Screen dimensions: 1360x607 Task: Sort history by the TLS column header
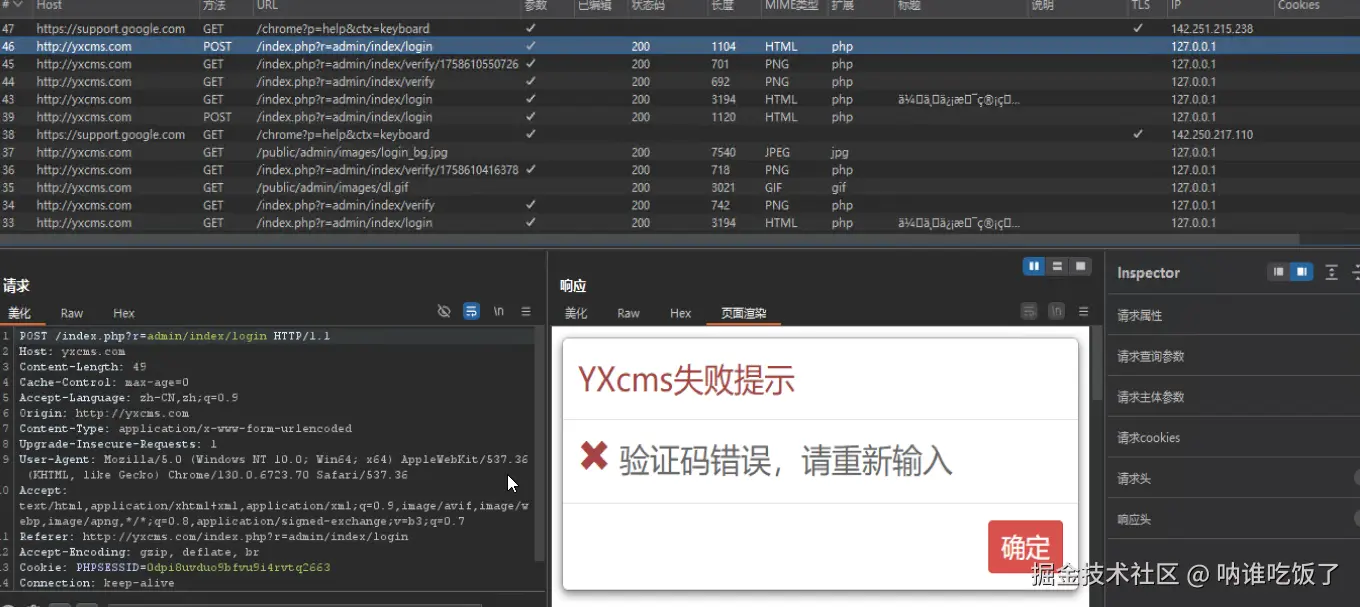pyautogui.click(x=1140, y=6)
